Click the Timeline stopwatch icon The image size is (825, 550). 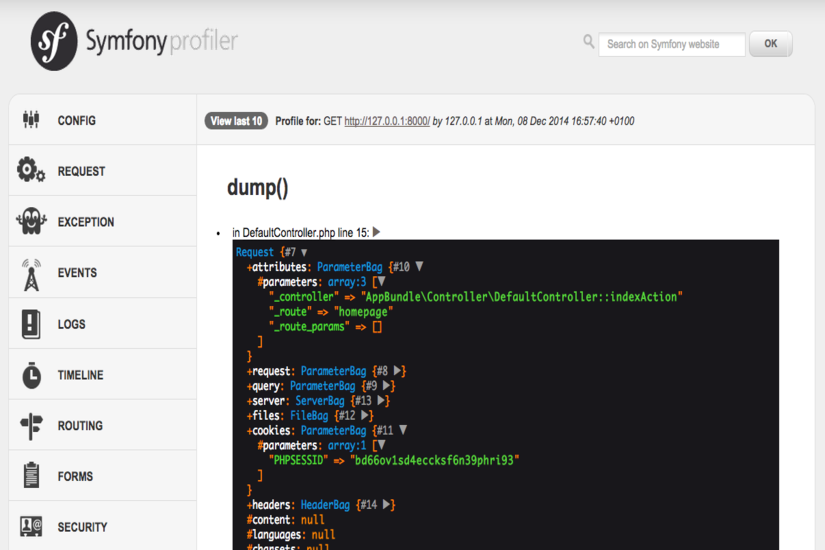point(32,375)
